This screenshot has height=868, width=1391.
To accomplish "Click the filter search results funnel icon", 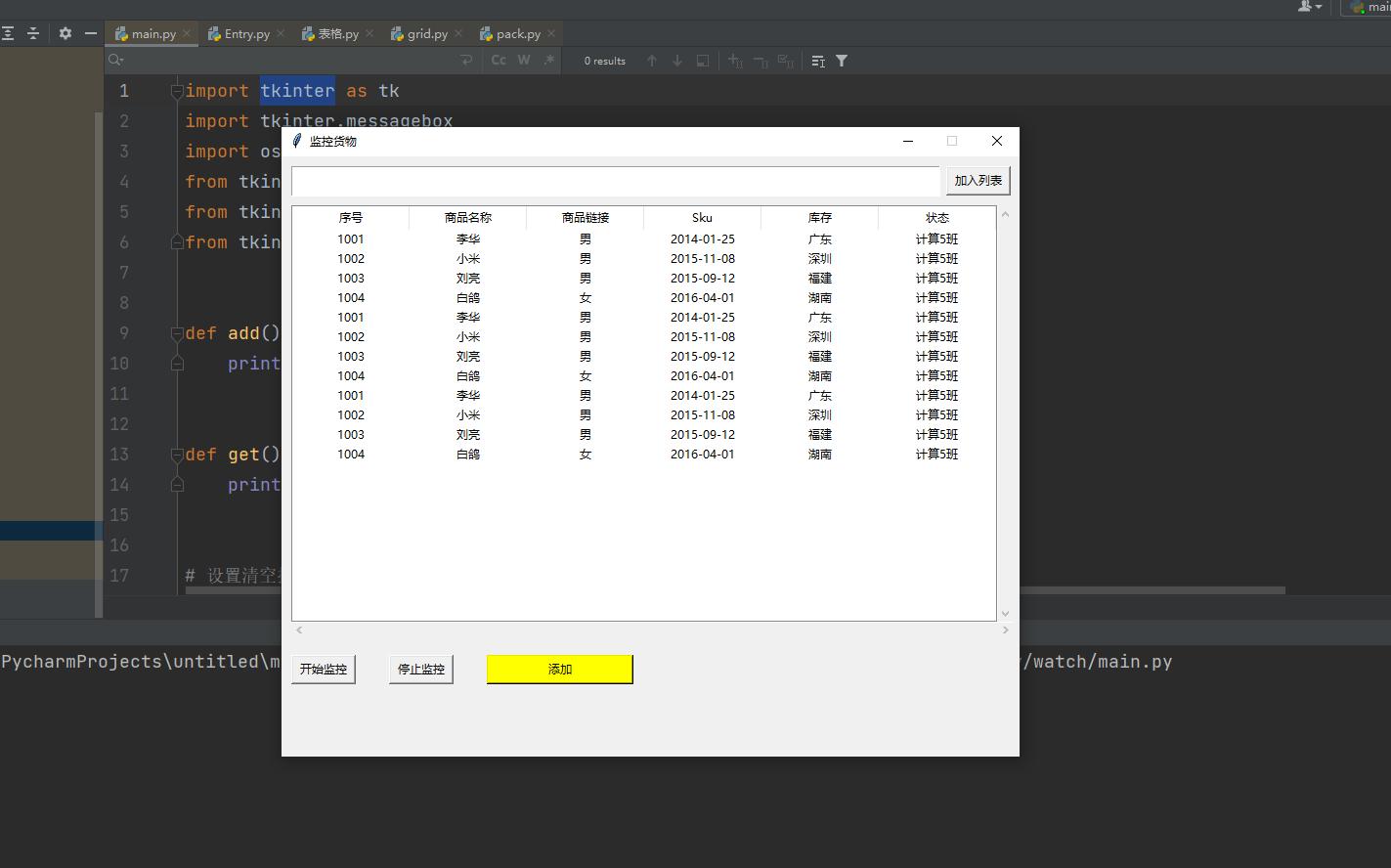I will [842, 61].
